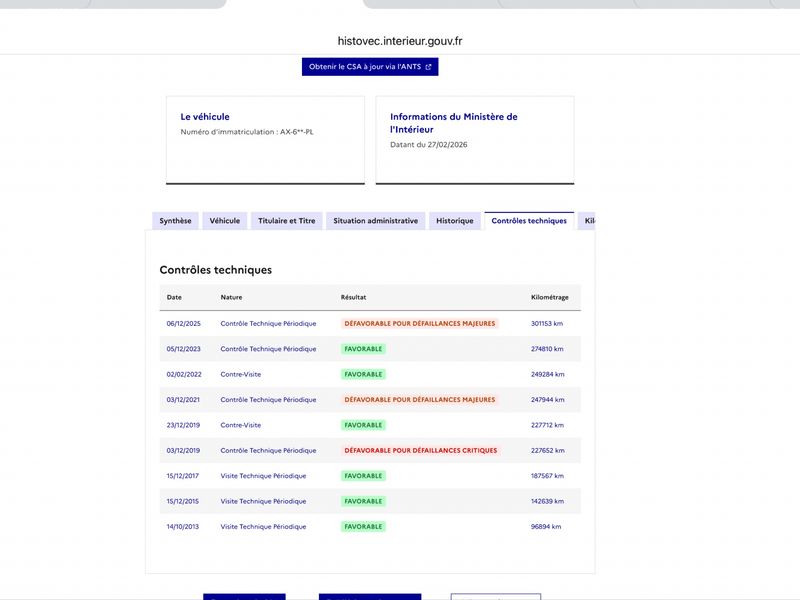This screenshot has height=600, width=800.
Task: Click the Kilométrage column header
Action: (x=549, y=297)
